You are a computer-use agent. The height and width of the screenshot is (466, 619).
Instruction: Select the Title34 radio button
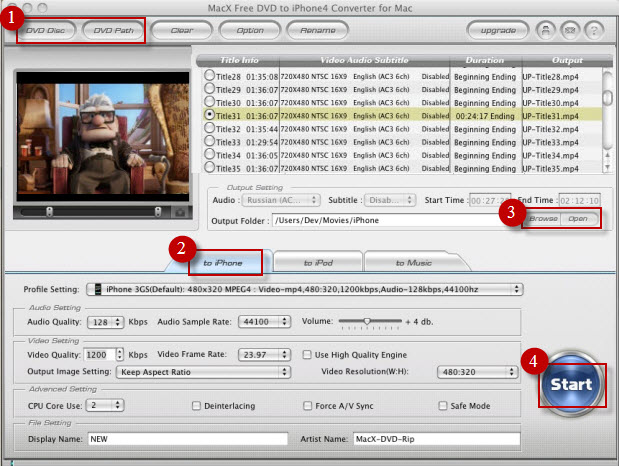(x=210, y=154)
